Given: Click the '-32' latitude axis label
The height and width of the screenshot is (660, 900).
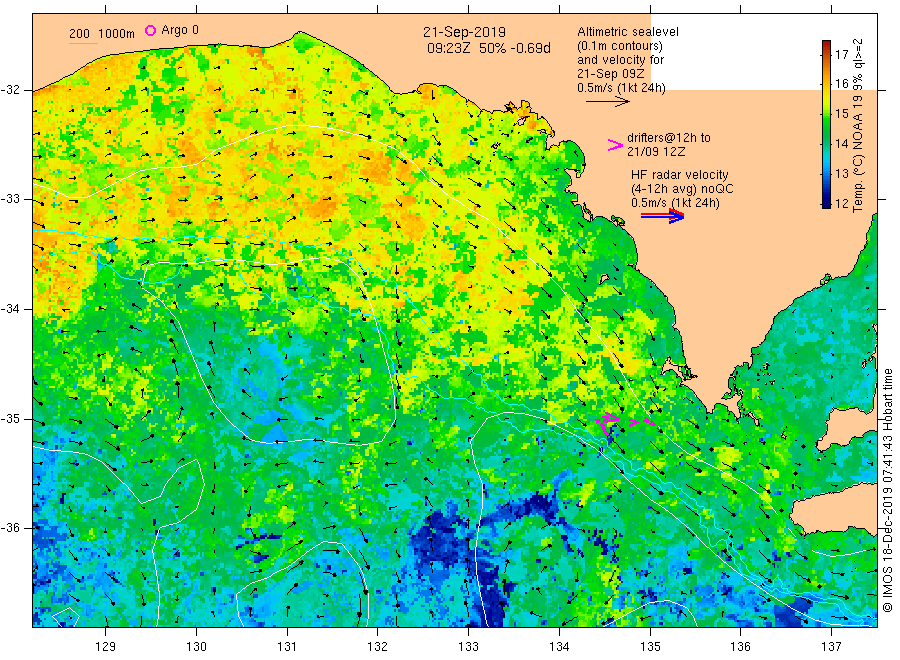Looking at the screenshot, I should click(x=11, y=90).
